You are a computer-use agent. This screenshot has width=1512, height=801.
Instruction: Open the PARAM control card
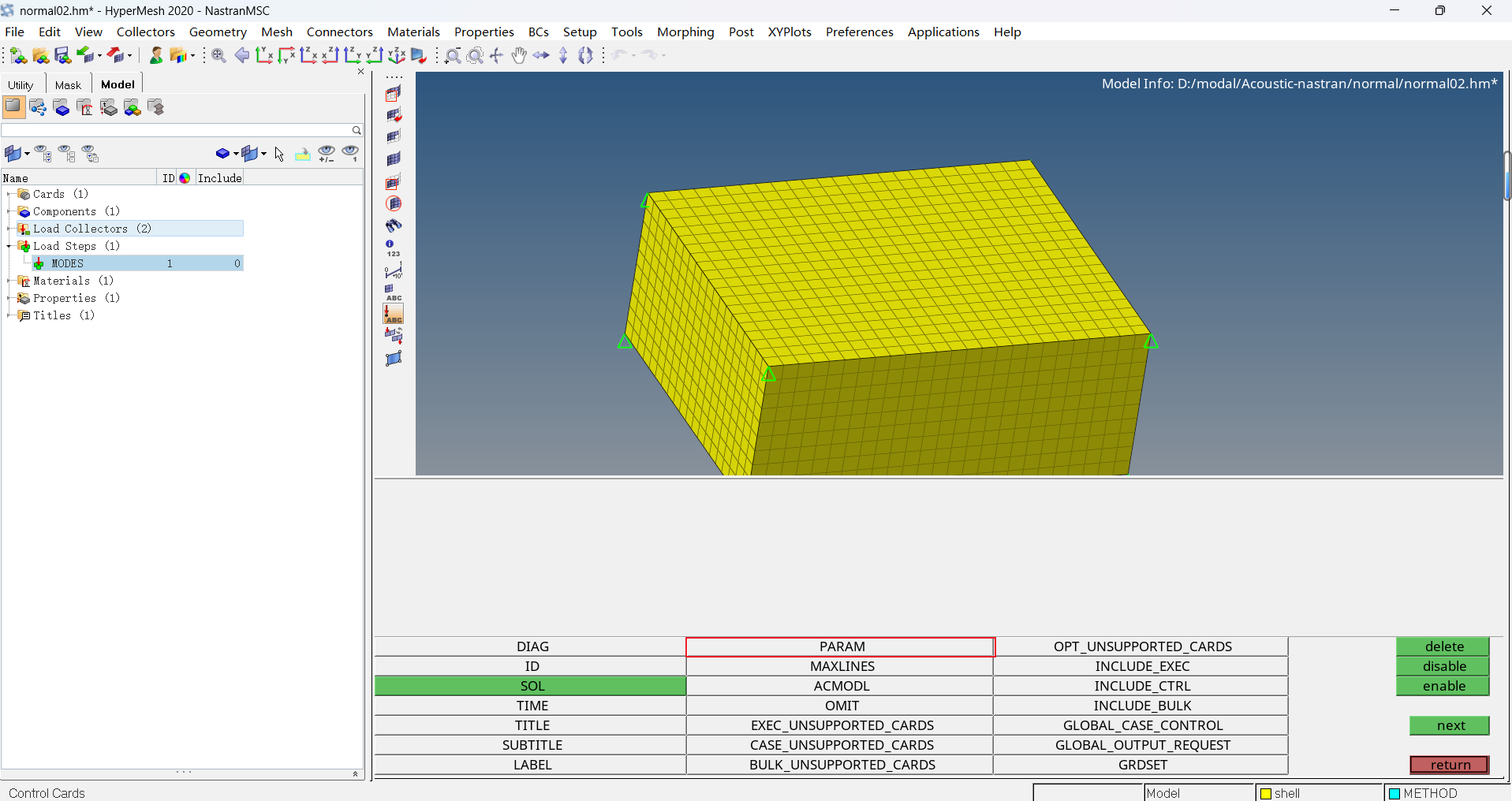tap(841, 646)
